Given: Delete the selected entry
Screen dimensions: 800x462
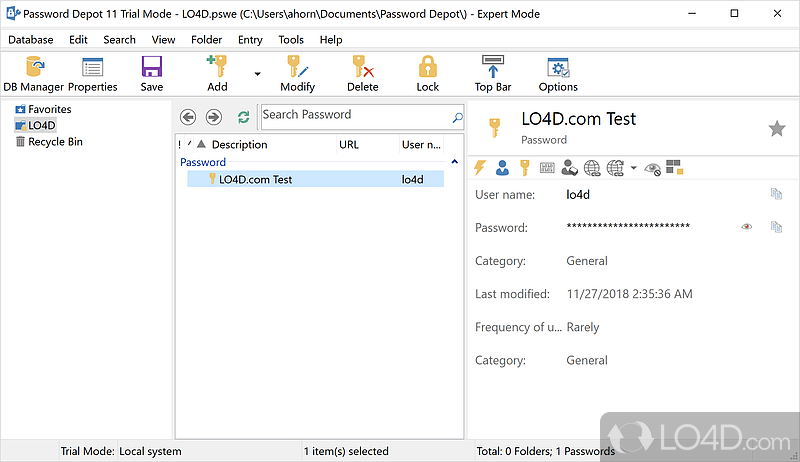Looking at the screenshot, I should [x=363, y=74].
